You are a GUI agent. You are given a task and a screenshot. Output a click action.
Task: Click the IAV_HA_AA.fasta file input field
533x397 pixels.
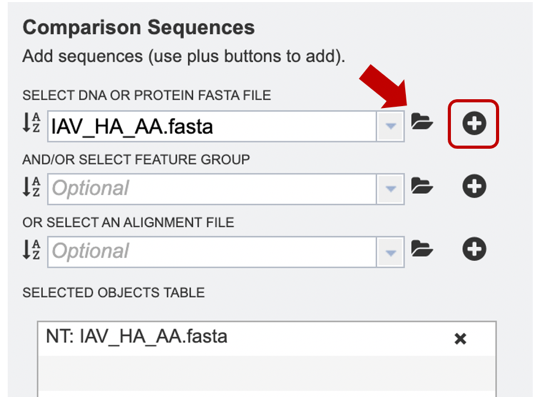212,126
